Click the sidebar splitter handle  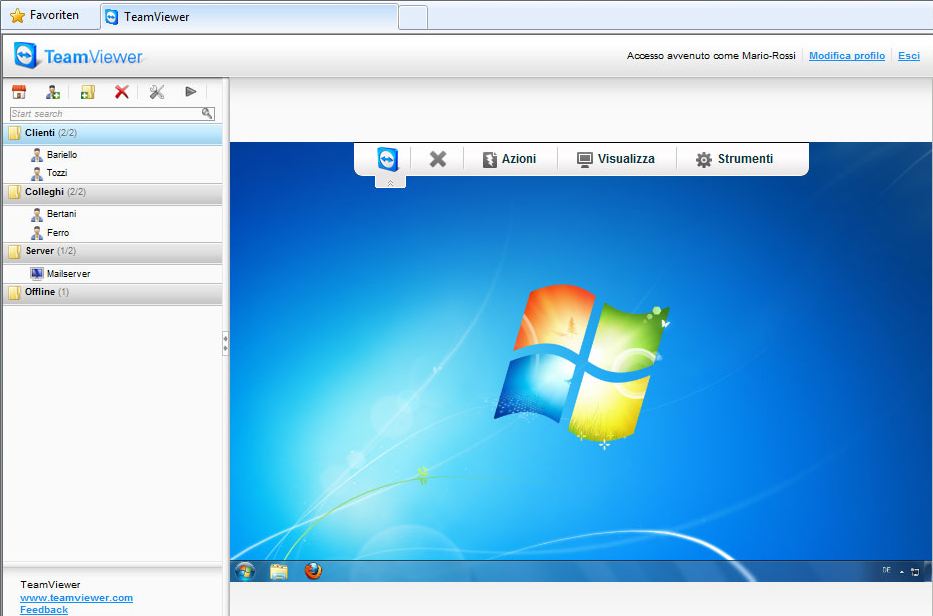226,343
